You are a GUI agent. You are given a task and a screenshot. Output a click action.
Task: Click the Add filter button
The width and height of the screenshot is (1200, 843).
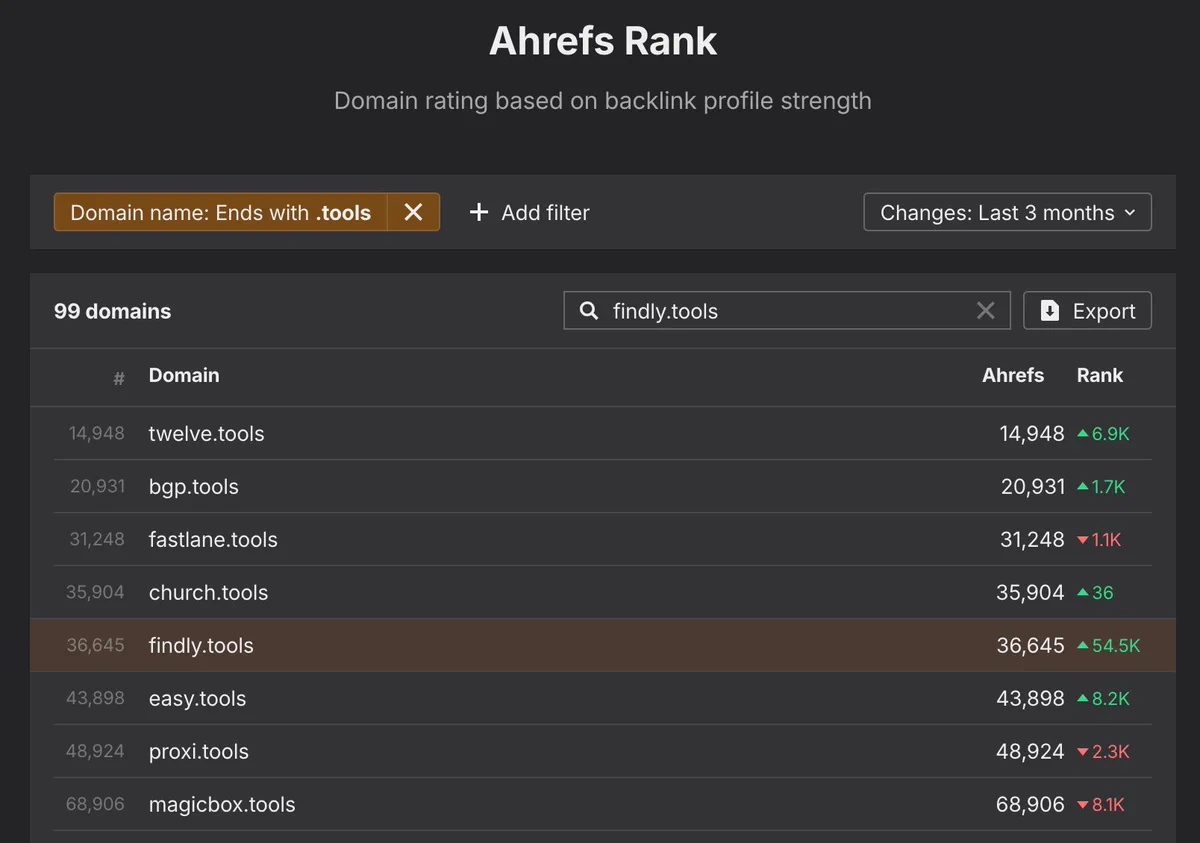pyautogui.click(x=530, y=212)
